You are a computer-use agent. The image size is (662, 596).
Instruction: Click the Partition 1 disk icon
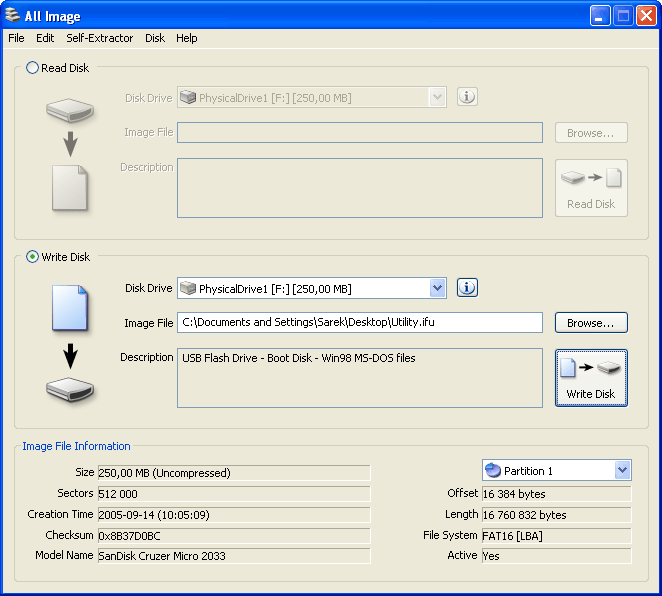[x=493, y=470]
